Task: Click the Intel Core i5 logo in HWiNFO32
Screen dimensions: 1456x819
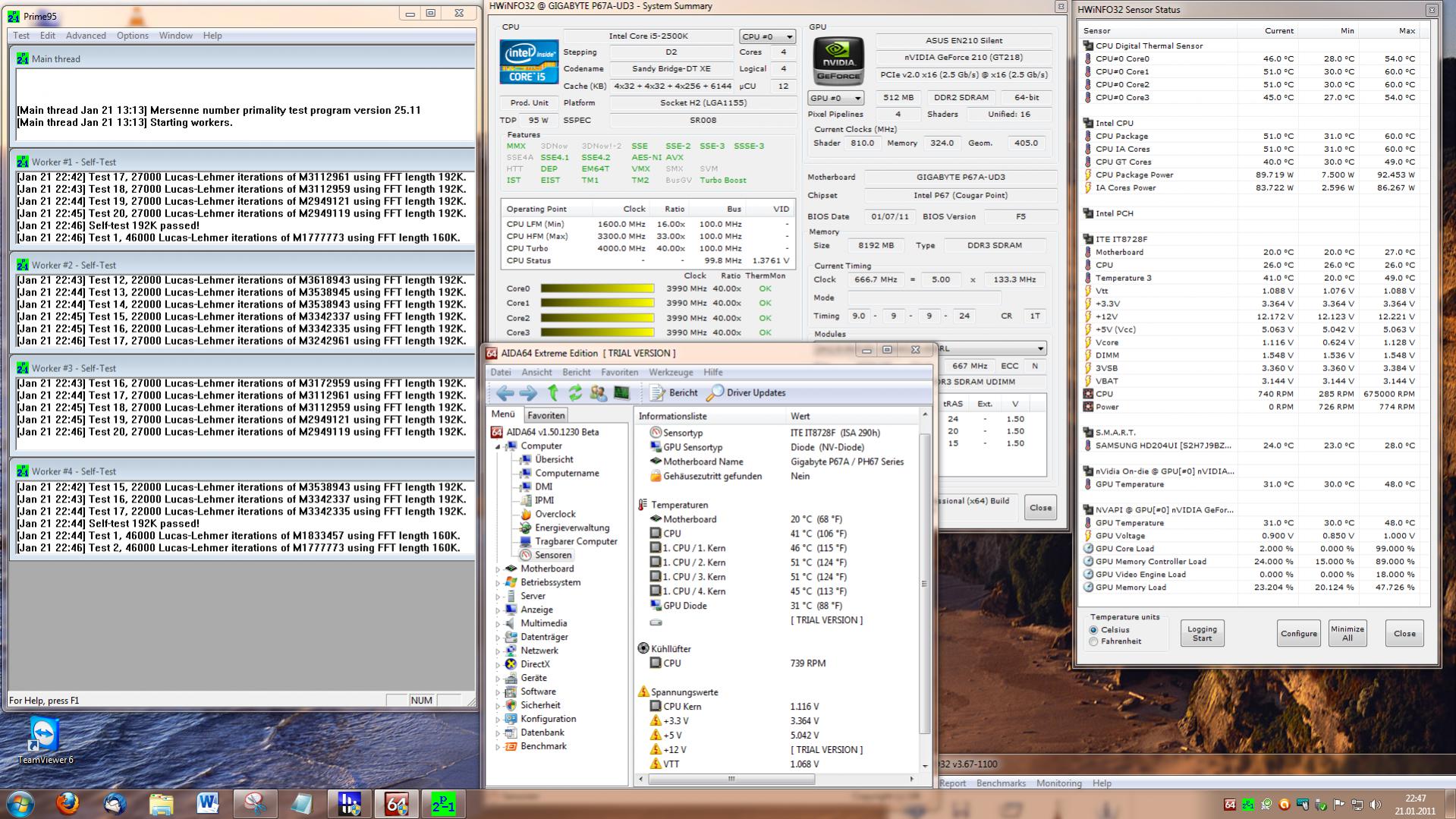Action: click(529, 61)
